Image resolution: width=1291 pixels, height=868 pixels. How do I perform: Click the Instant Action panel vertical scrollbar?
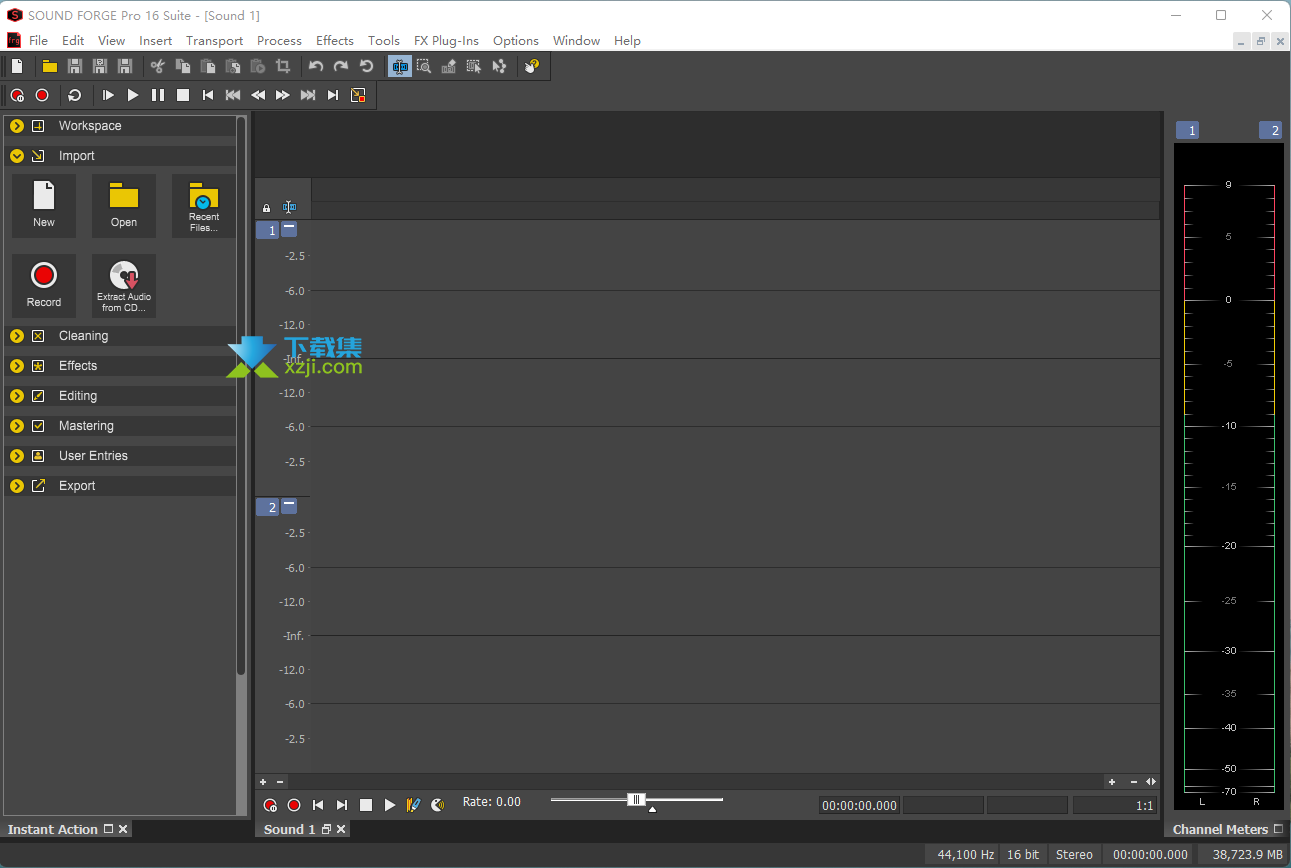(241, 397)
